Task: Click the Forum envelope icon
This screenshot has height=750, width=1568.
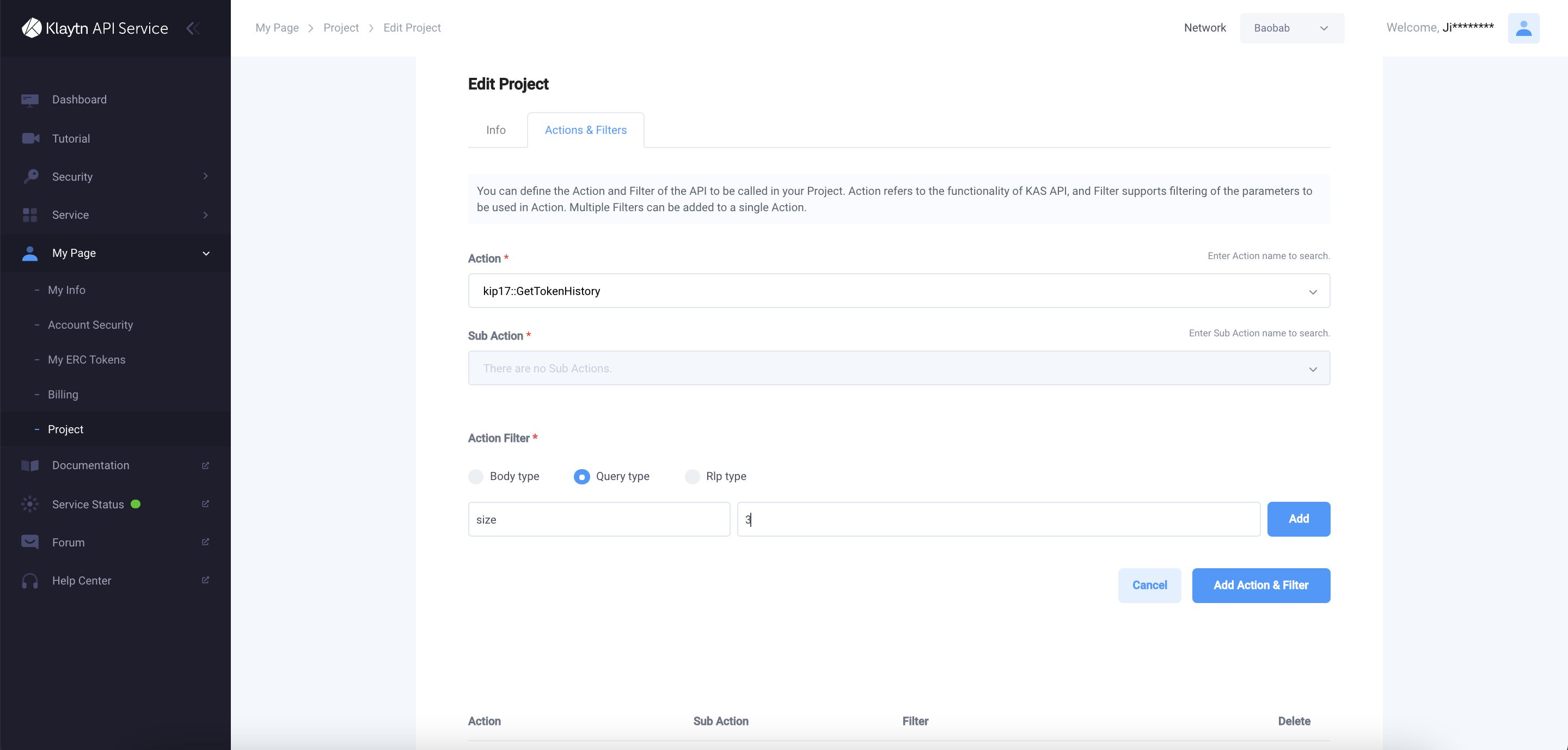Action: pos(30,542)
